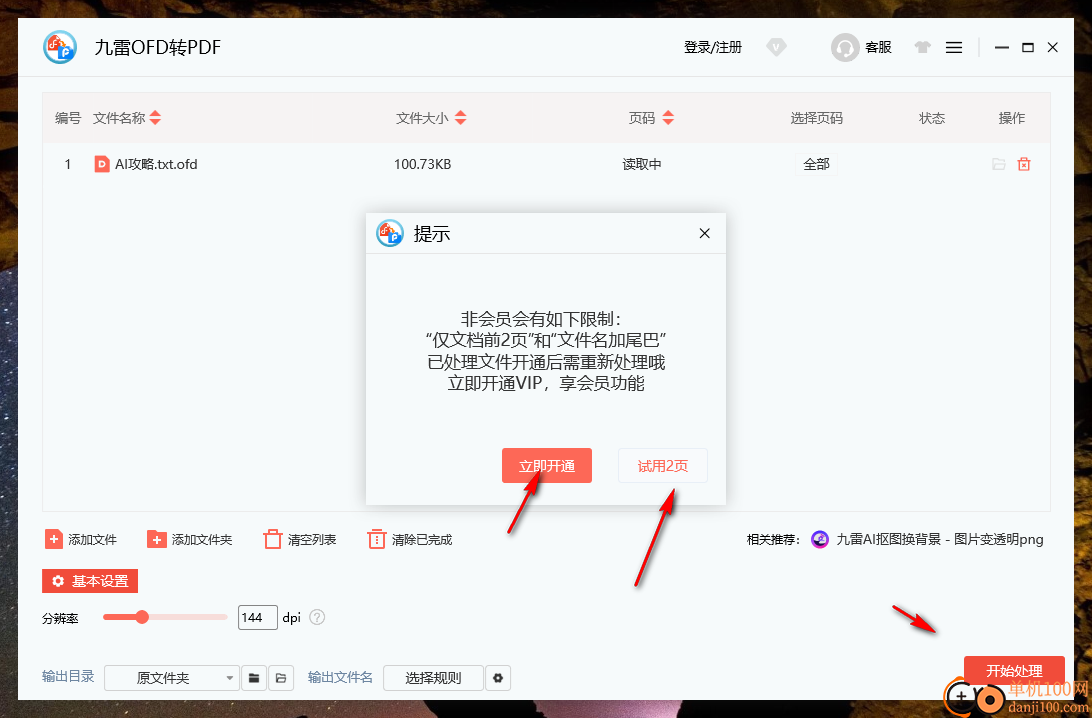Close the 提示 dialog
The image size is (1092, 718).
click(x=704, y=233)
